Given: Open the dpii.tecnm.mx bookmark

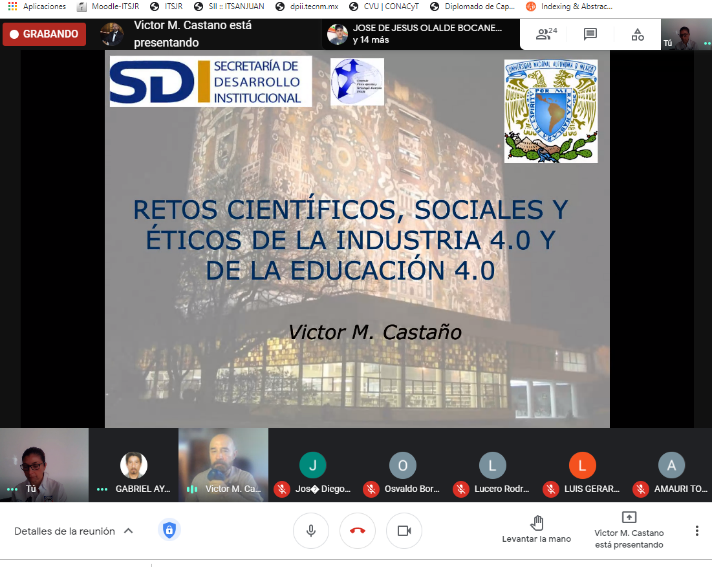Looking at the screenshot, I should pyautogui.click(x=307, y=6).
